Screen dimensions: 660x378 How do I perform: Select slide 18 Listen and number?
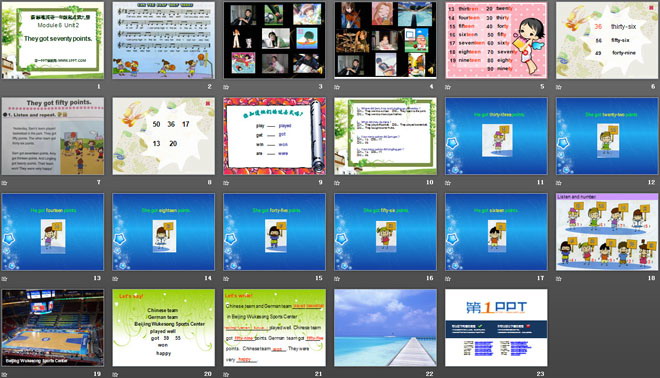click(x=607, y=232)
